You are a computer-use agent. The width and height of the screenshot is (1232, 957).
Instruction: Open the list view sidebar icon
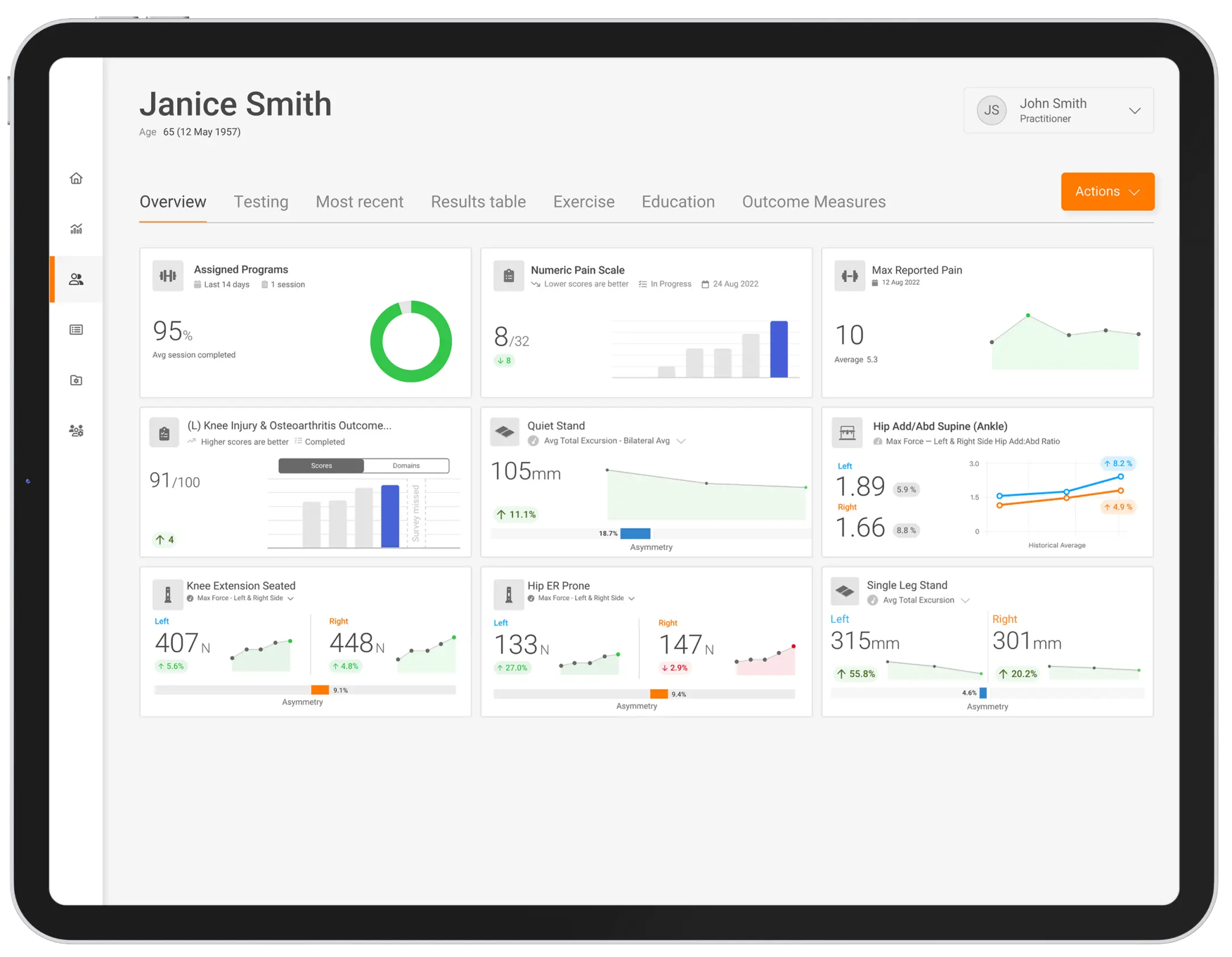[x=76, y=330]
